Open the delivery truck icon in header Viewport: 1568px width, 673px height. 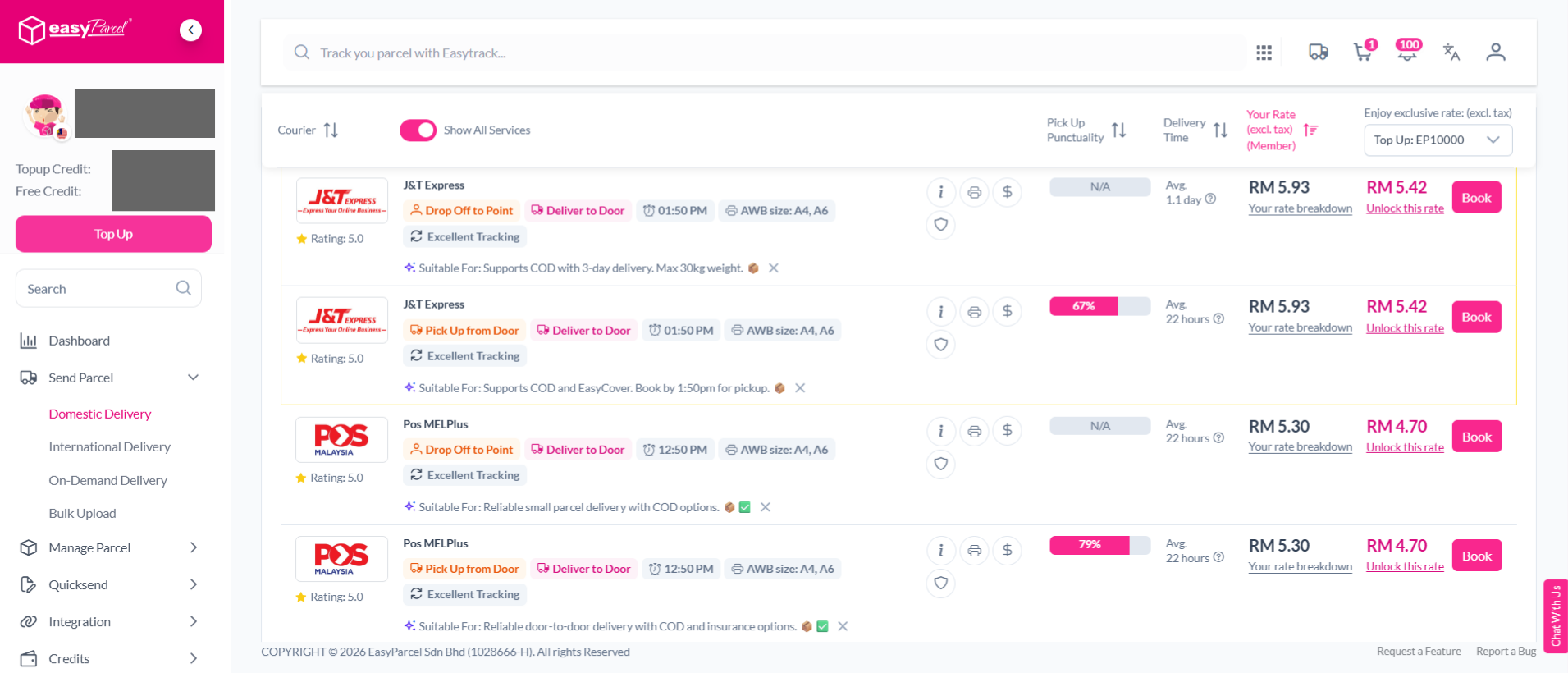pos(1318,53)
